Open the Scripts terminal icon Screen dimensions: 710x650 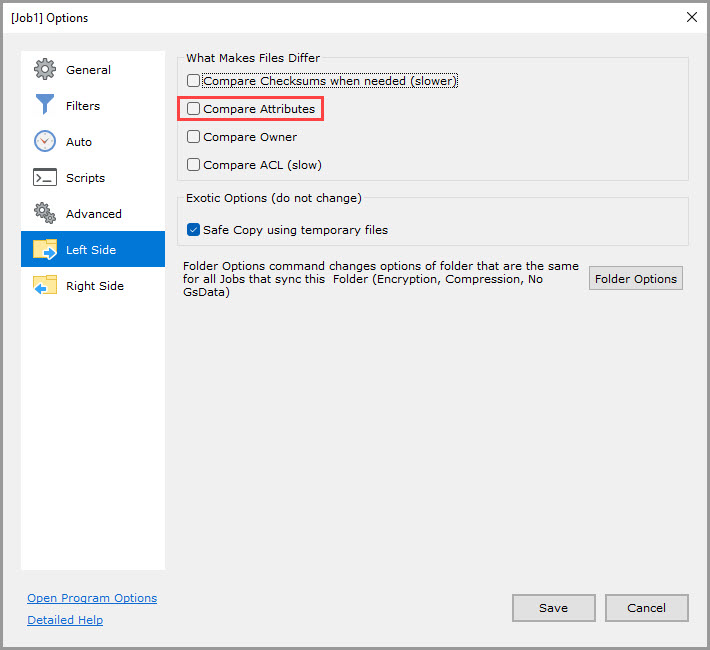coord(45,178)
